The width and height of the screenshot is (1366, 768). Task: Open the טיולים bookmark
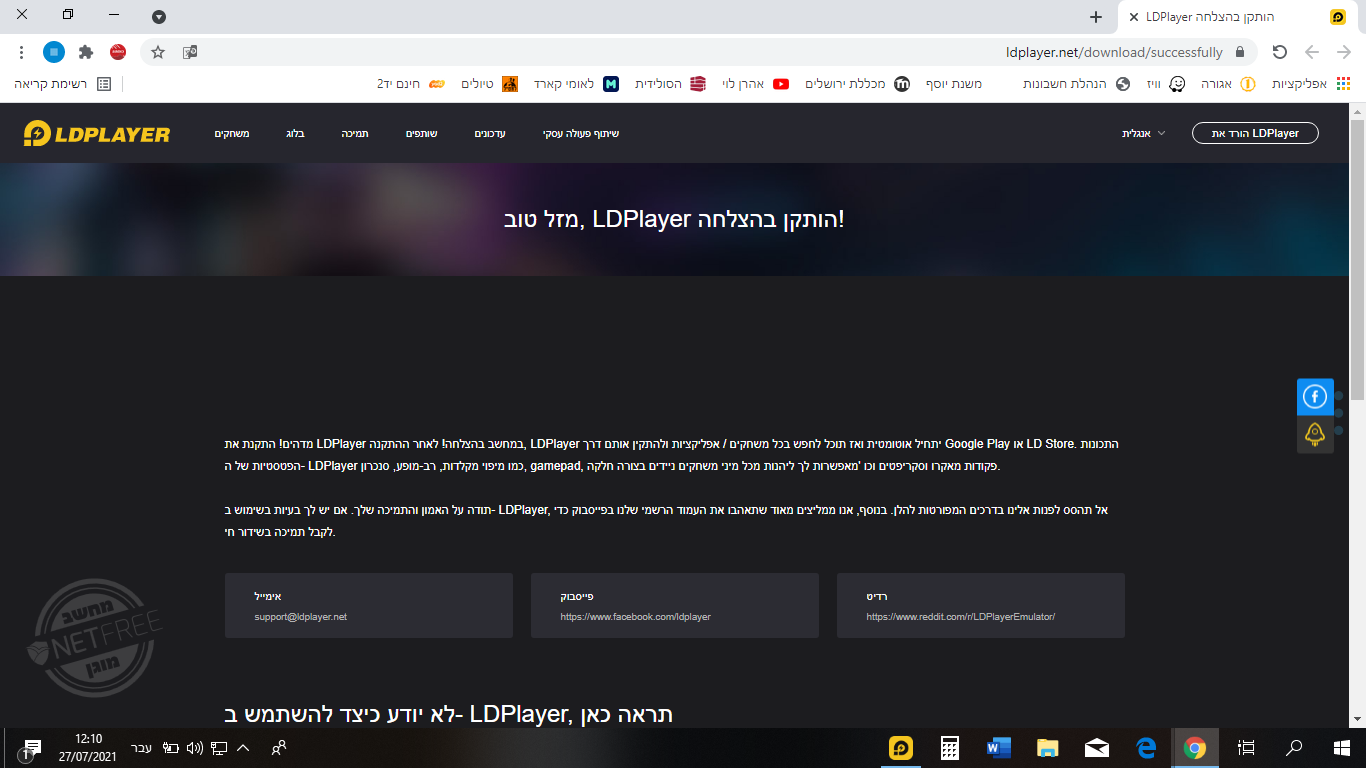pos(490,84)
